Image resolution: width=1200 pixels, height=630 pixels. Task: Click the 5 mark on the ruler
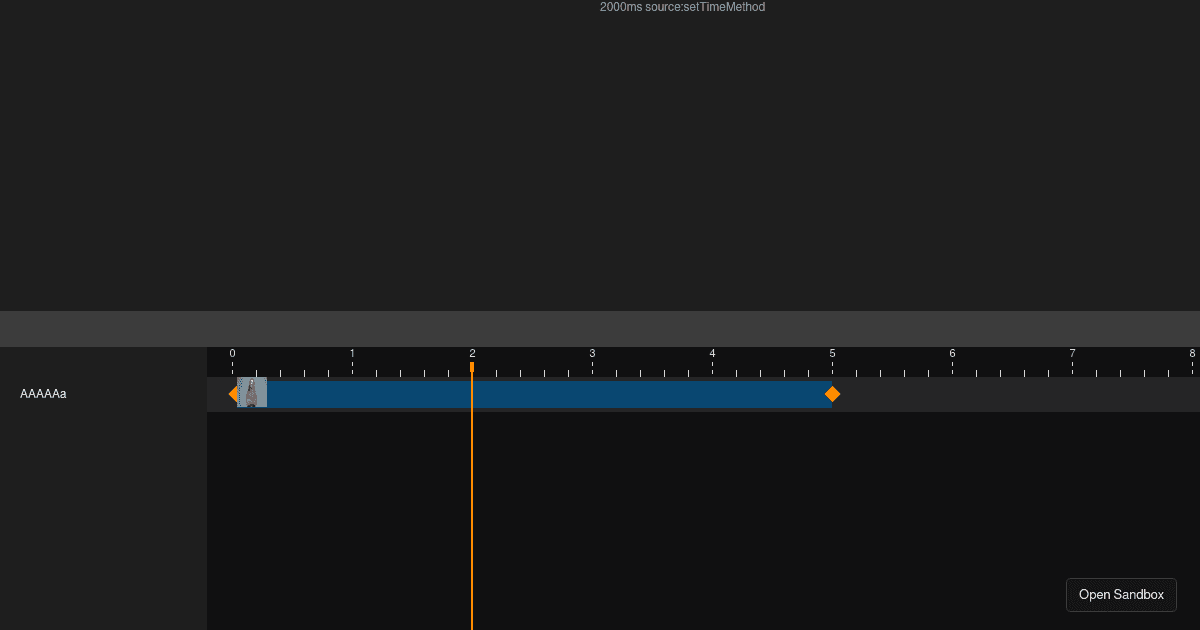click(x=832, y=353)
